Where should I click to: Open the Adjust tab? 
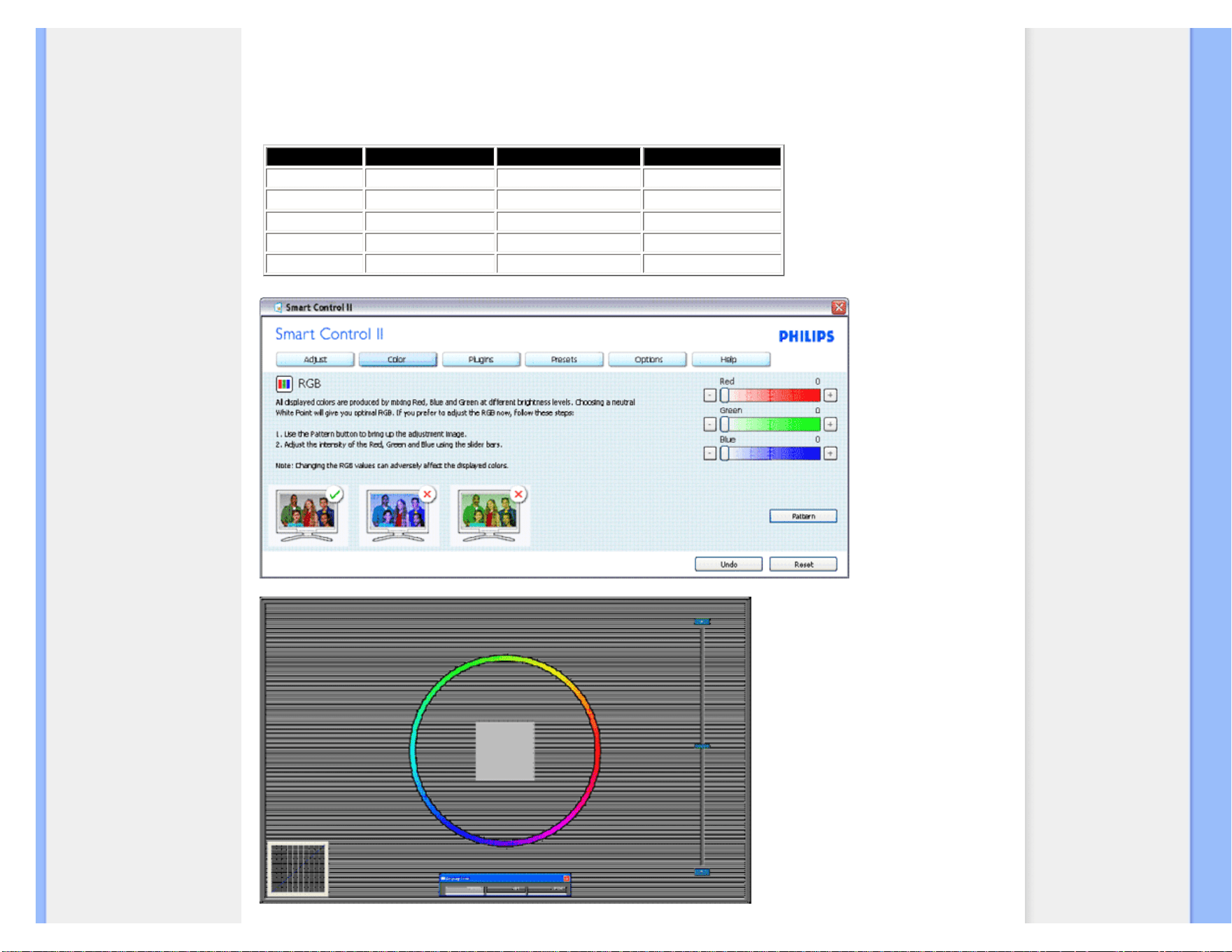[x=315, y=360]
